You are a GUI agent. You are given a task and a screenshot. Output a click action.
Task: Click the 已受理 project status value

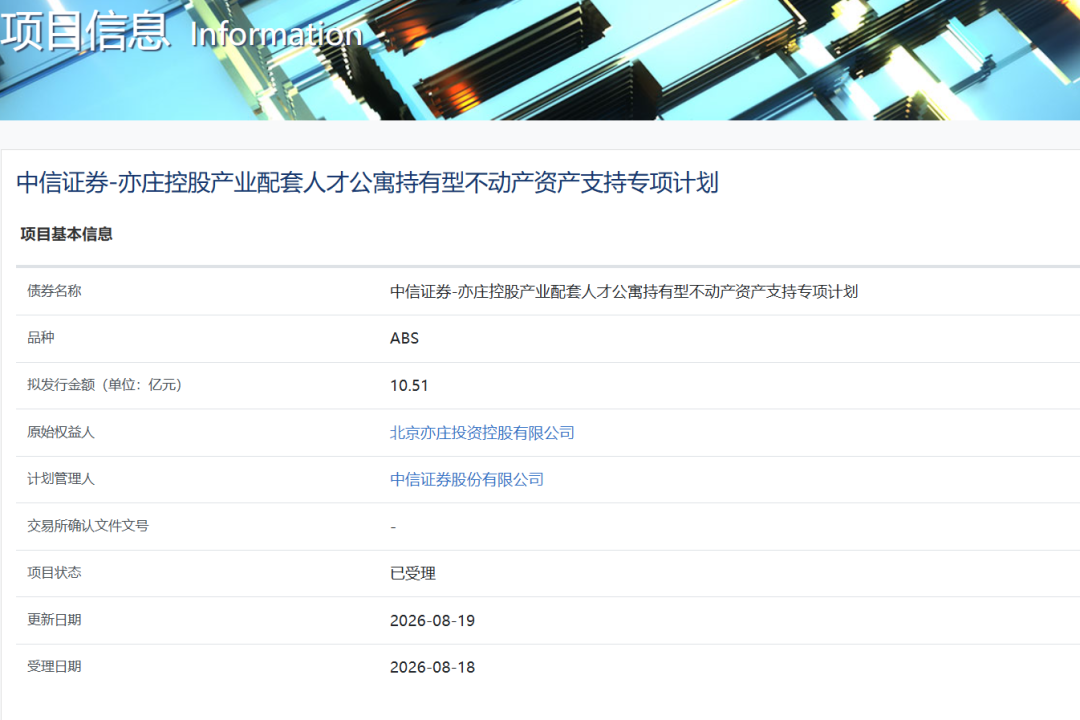point(413,573)
